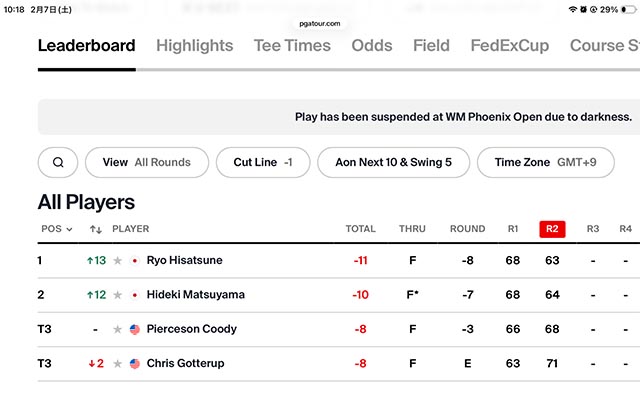Tap the Wi-Fi icon in status bar
This screenshot has width=640, height=400.
573,9
